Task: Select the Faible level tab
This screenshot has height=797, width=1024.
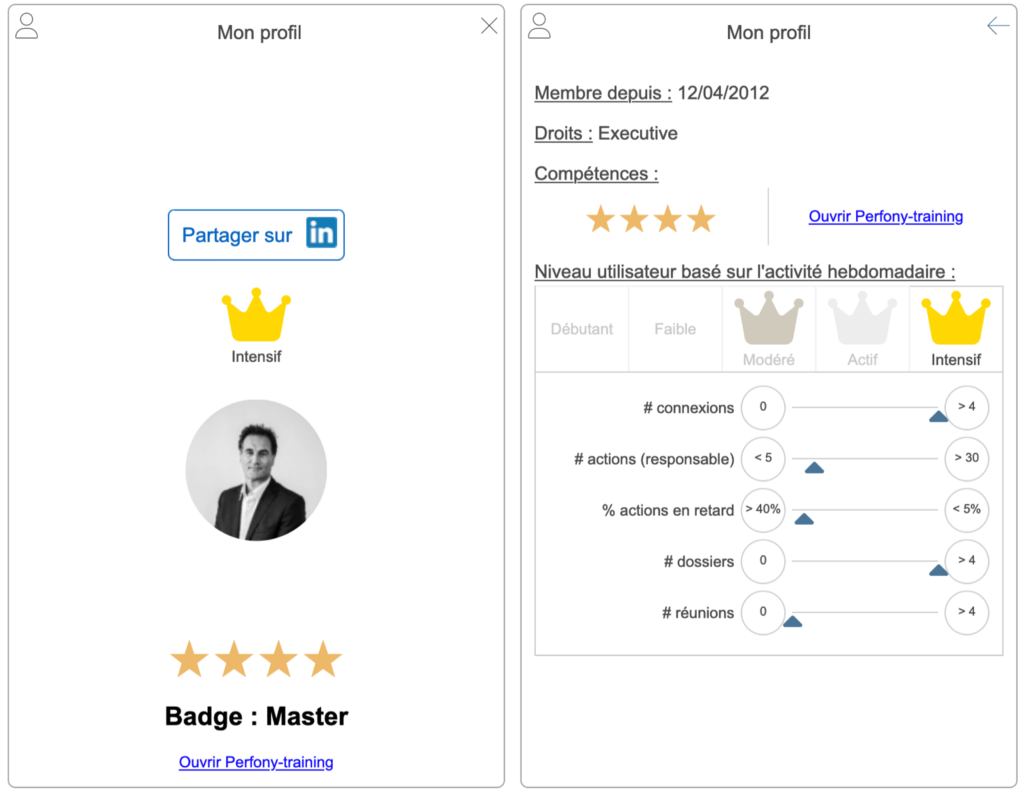Action: pyautogui.click(x=675, y=329)
